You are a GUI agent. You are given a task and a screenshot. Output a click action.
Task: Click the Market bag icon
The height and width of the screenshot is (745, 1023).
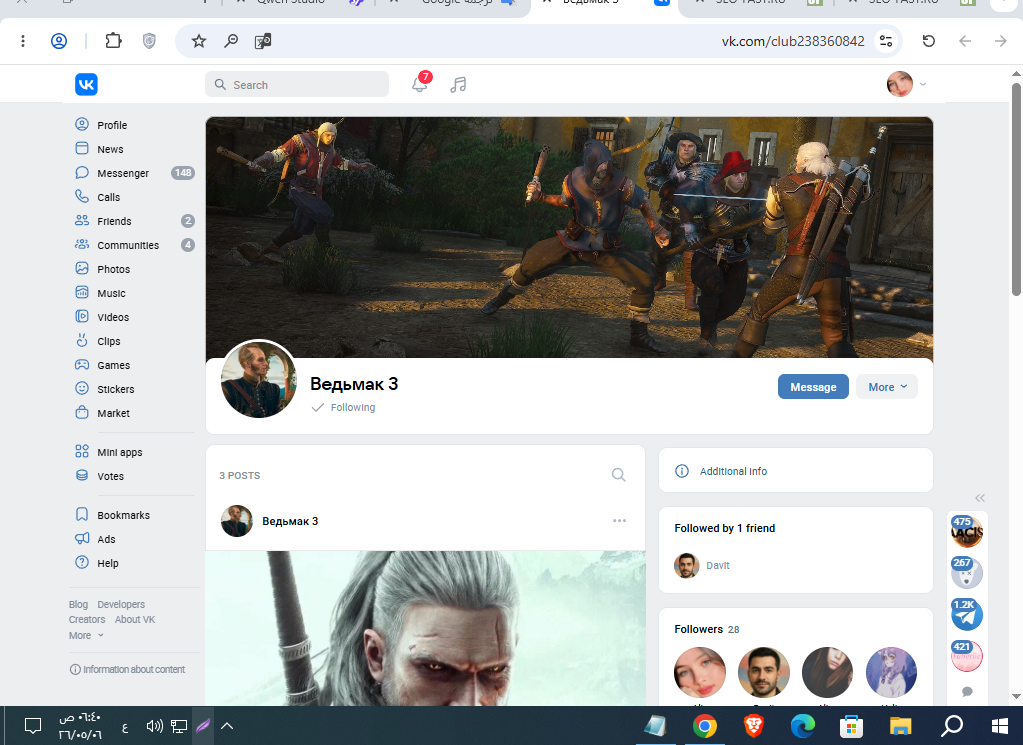pyautogui.click(x=82, y=412)
